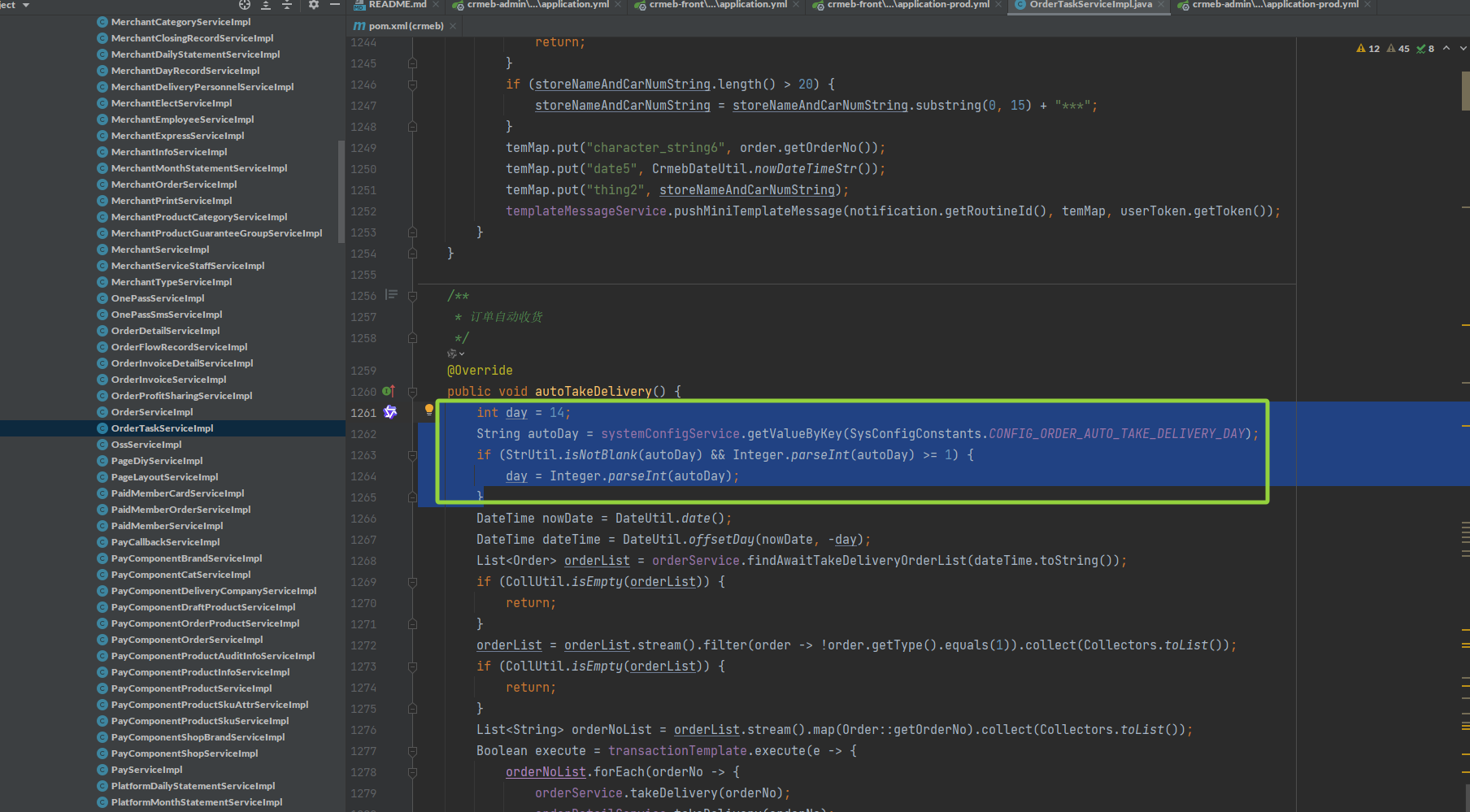Click the purple AI star gutter icon

(390, 412)
